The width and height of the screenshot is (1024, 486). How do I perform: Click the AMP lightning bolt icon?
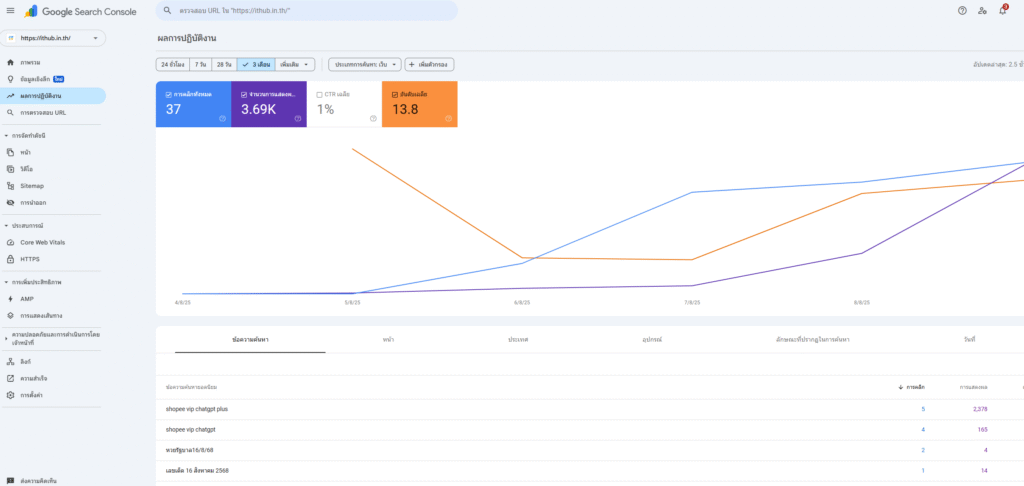10,299
